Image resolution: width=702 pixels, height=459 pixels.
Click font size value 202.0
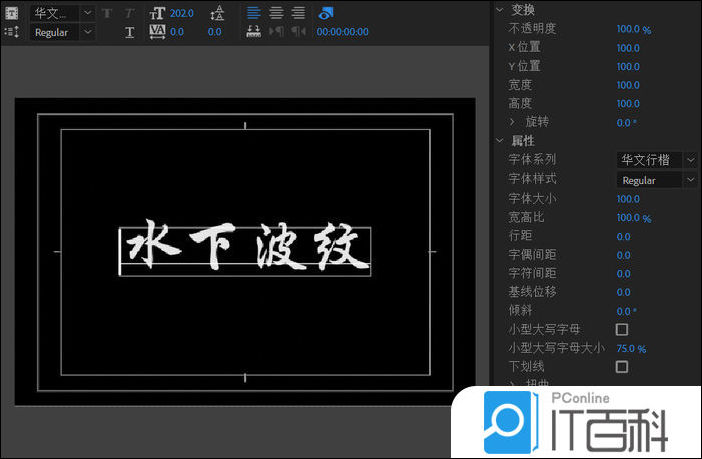pos(182,13)
